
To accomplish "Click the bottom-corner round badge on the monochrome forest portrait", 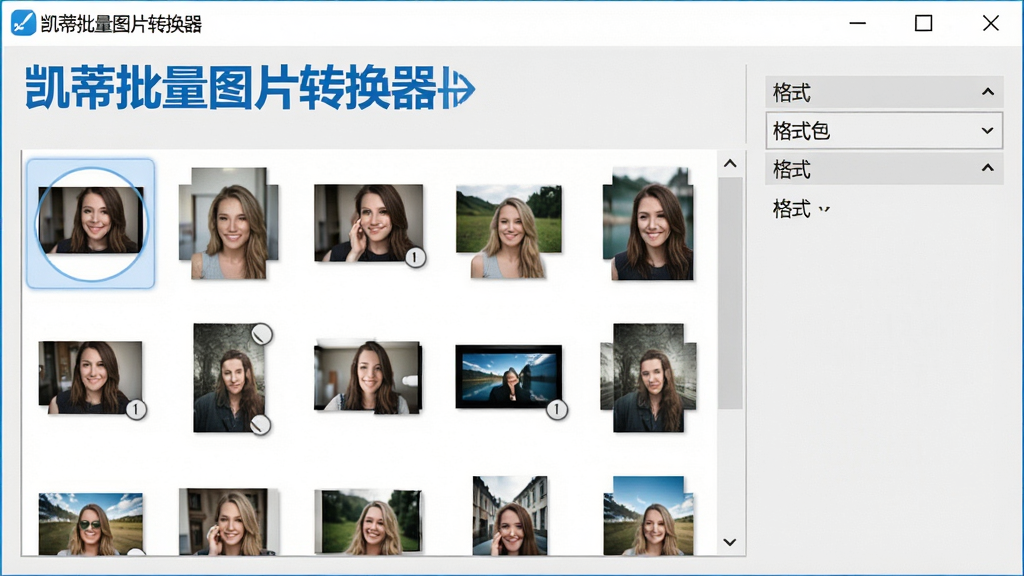I will tap(260, 424).
